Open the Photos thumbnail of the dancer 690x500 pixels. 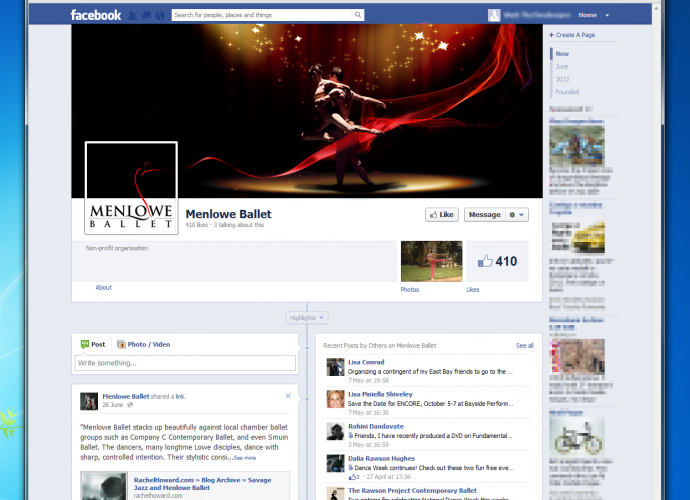[431, 261]
